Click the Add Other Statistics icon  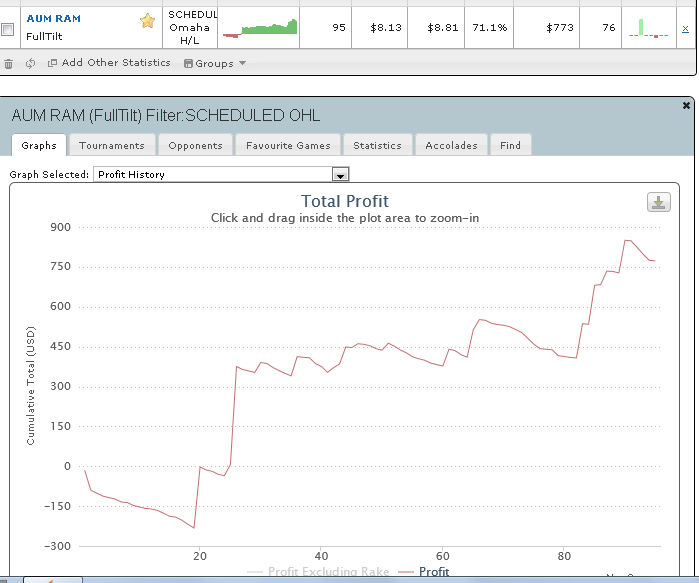click(x=52, y=63)
